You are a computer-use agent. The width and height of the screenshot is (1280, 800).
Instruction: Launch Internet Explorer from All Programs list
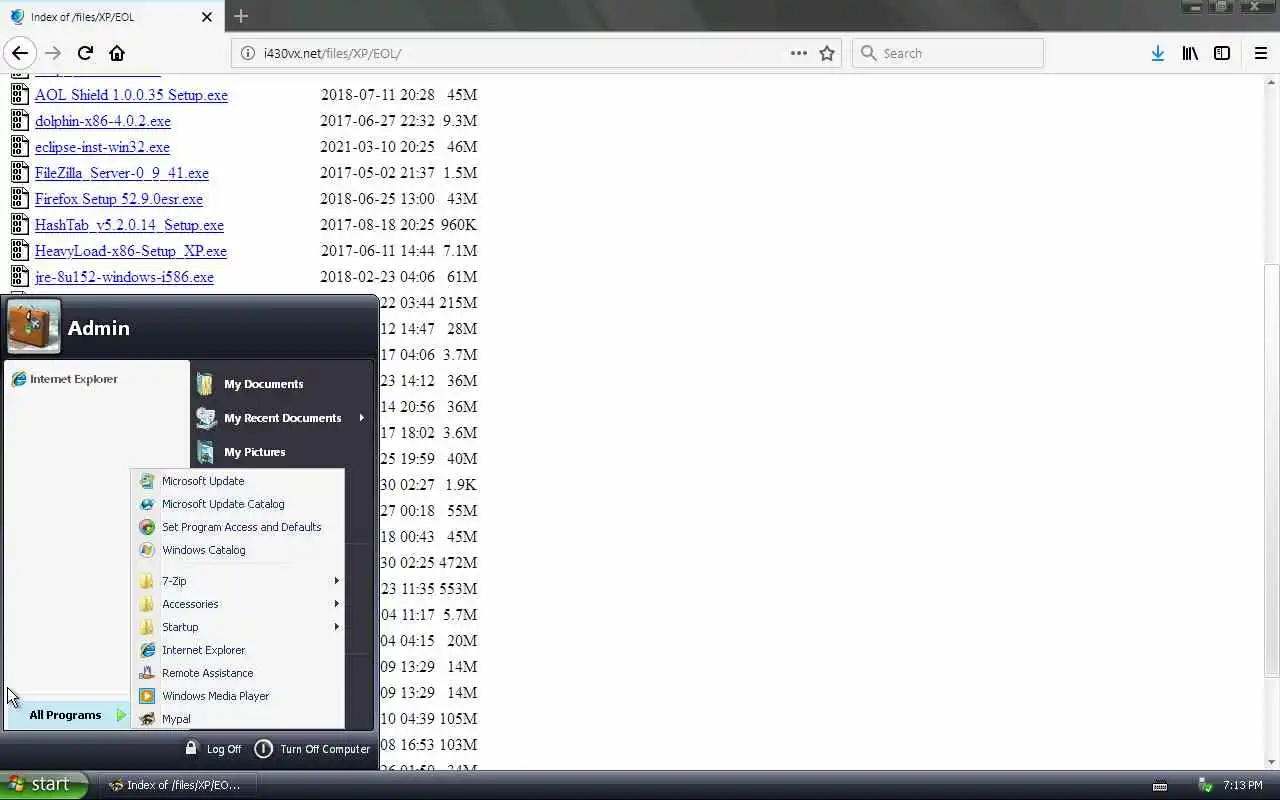(x=240, y=650)
